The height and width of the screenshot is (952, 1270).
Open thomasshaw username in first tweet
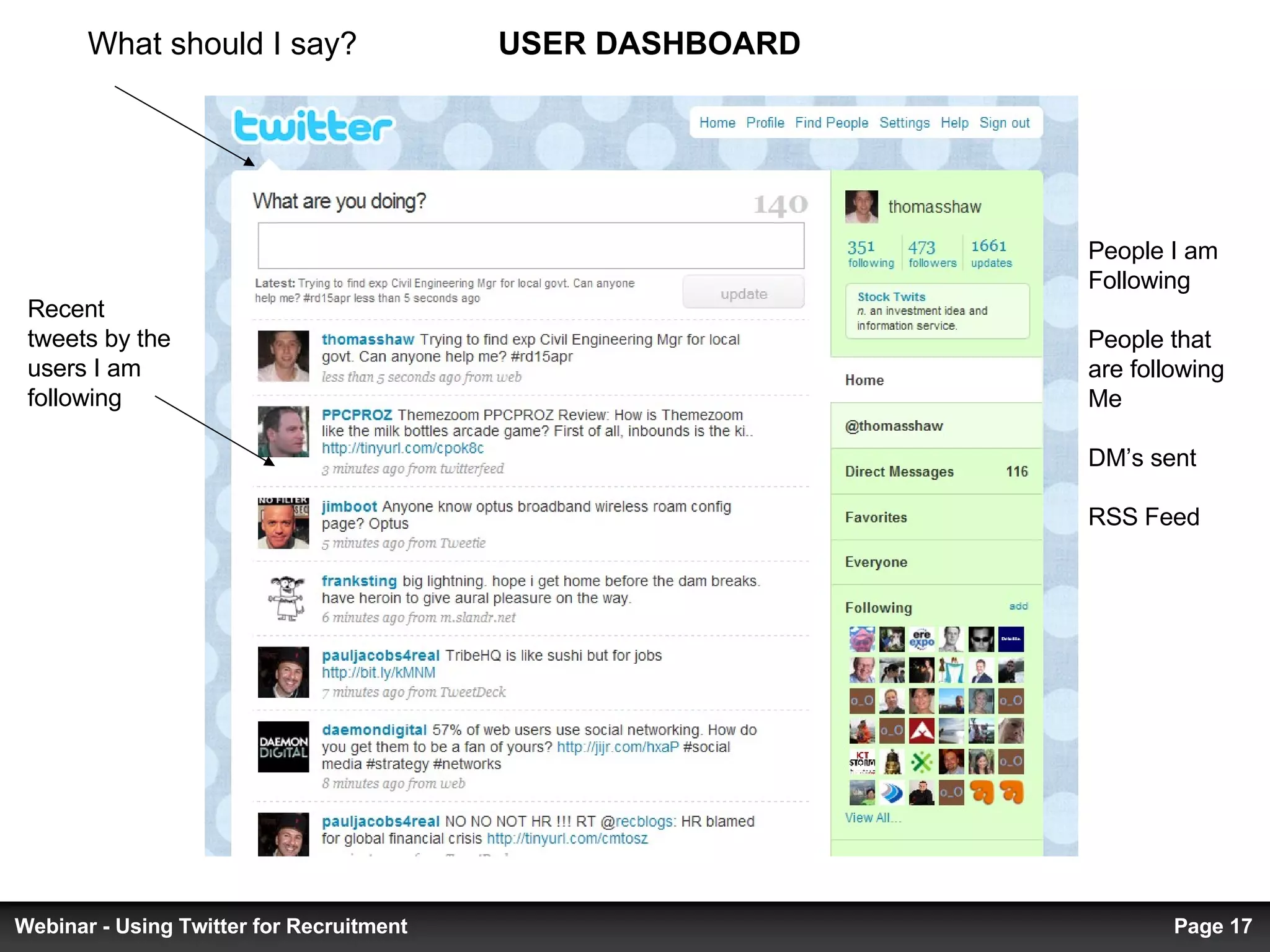(368, 340)
